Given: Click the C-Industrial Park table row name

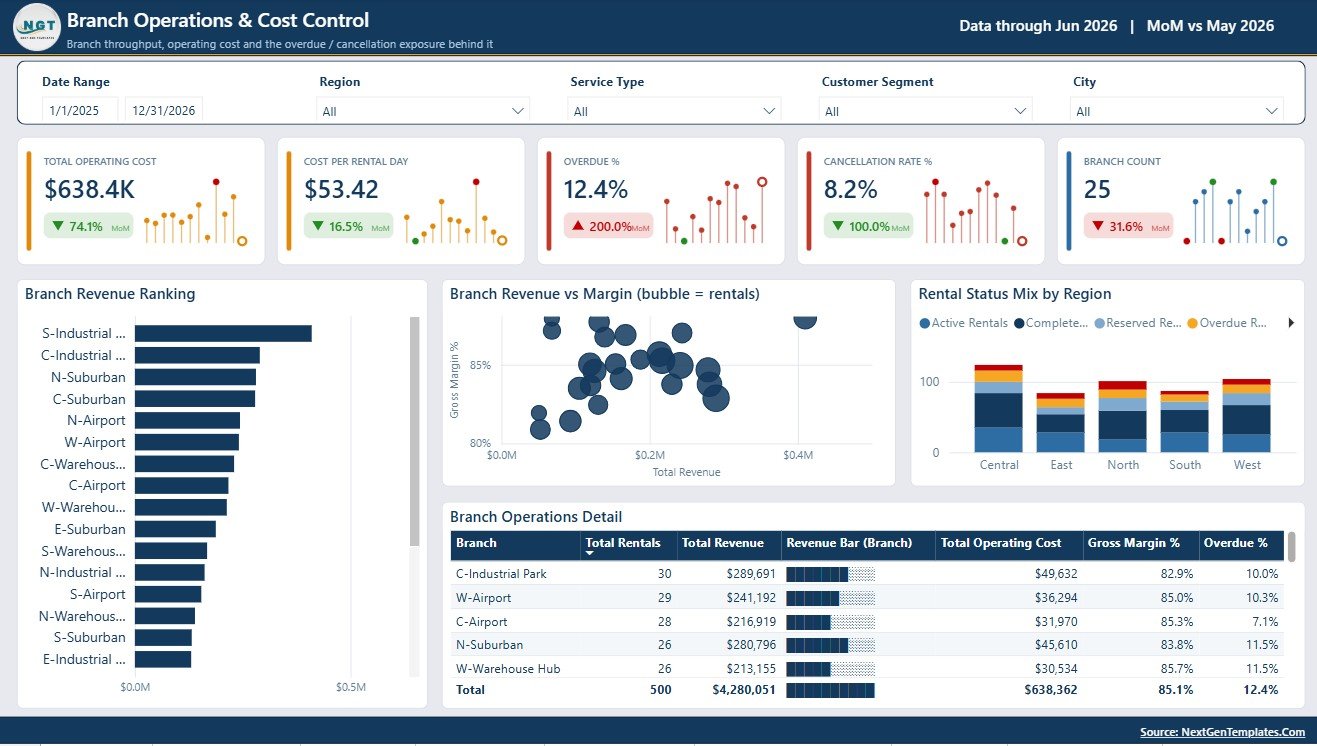Looking at the screenshot, I should tap(501, 574).
